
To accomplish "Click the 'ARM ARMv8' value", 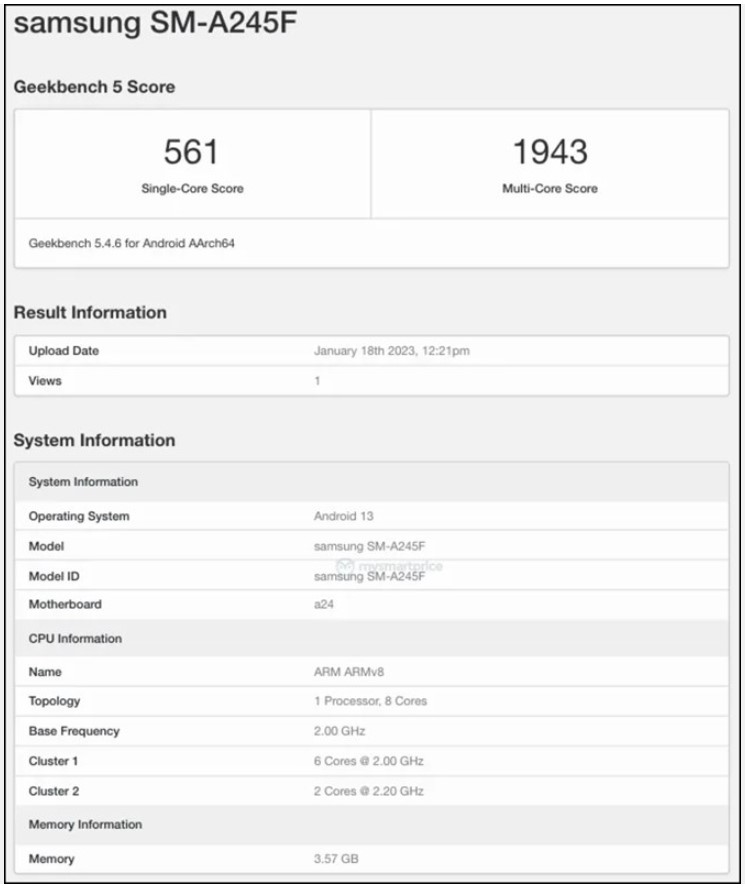I will (349, 672).
